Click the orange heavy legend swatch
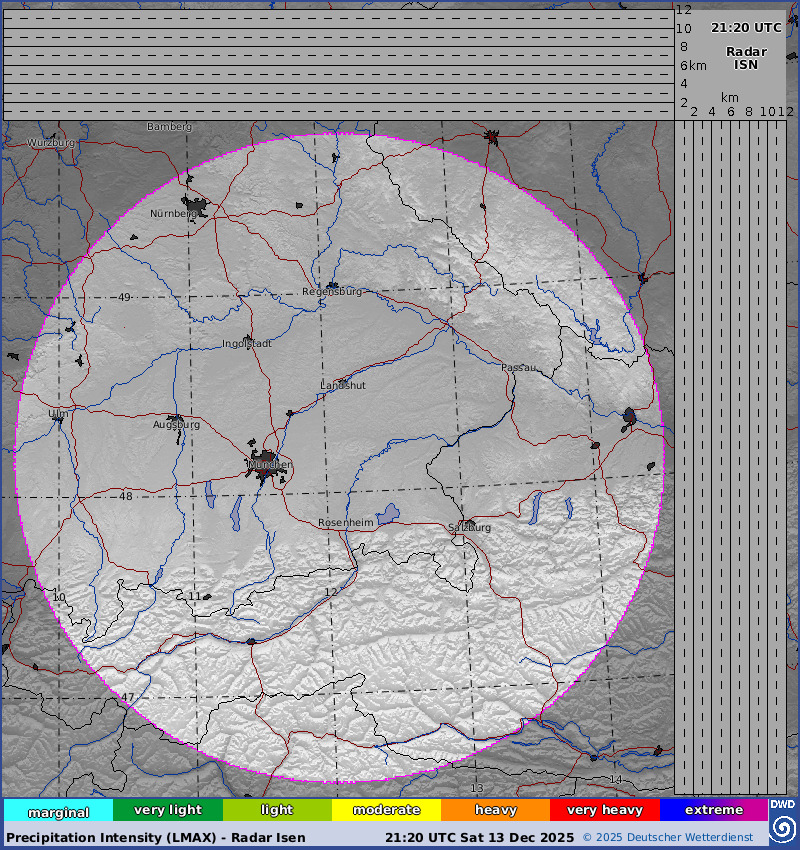 click(496, 810)
